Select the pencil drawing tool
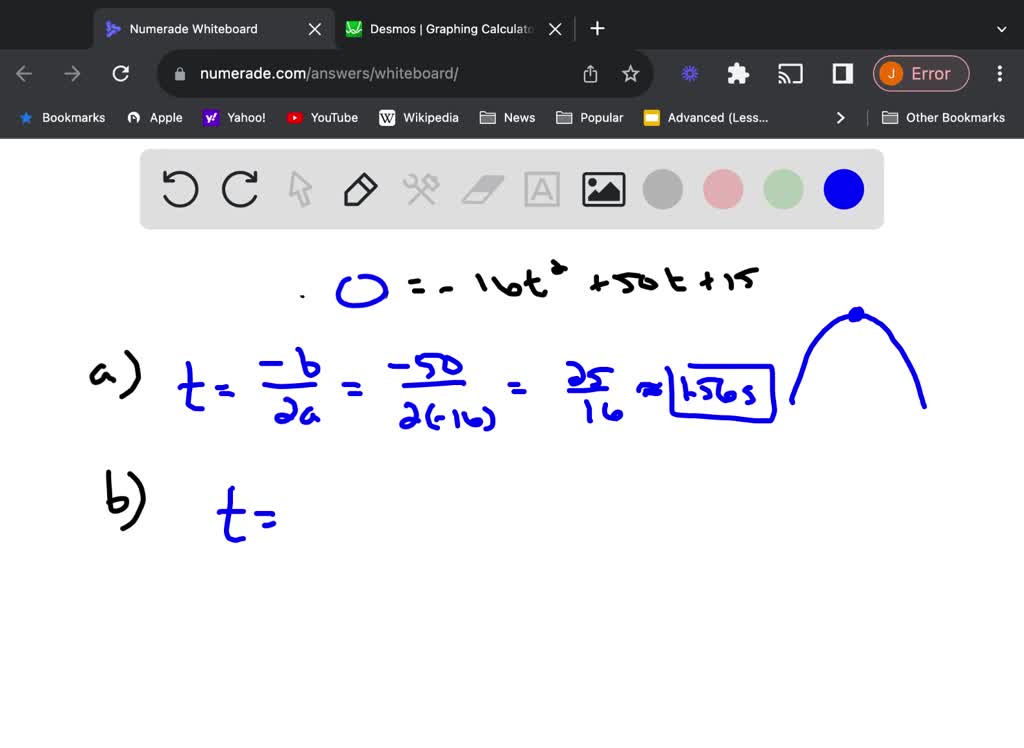The image size is (1024, 748). tap(360, 189)
